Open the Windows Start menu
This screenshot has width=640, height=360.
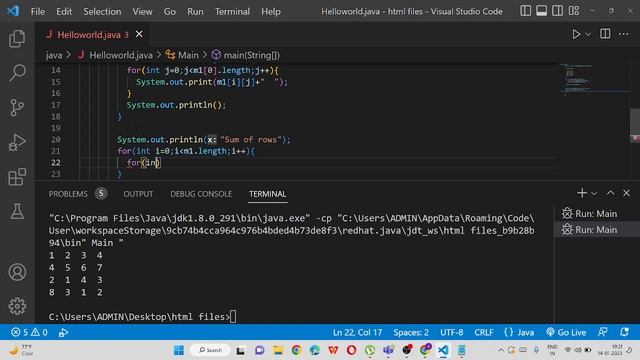[179, 350]
